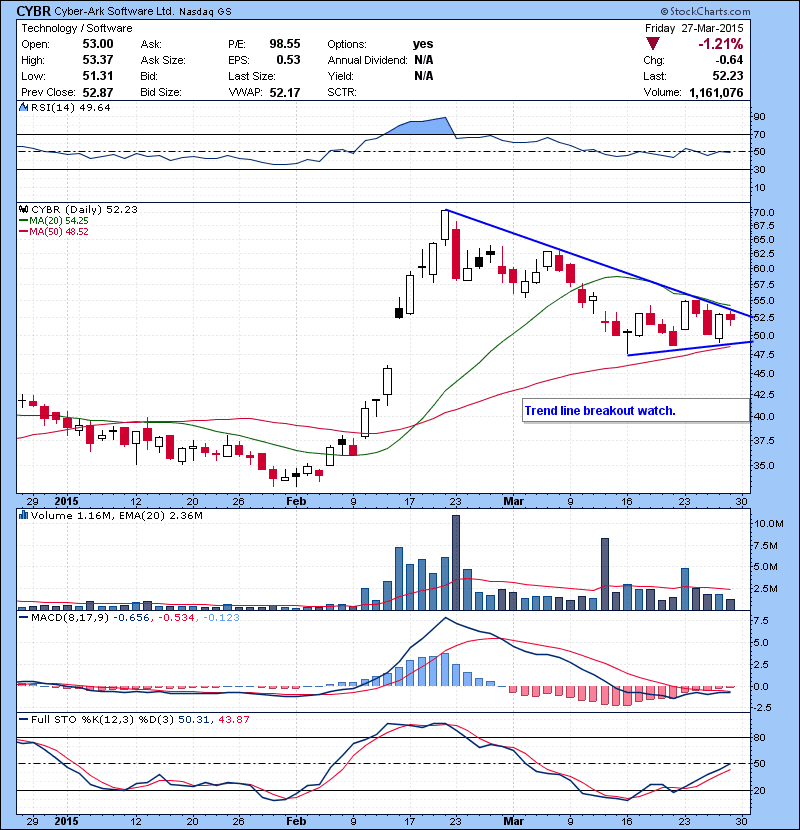Viewport: 800px width, 830px height.
Task: Click the dark blue MACD legend line marker
Action: (x=23, y=617)
